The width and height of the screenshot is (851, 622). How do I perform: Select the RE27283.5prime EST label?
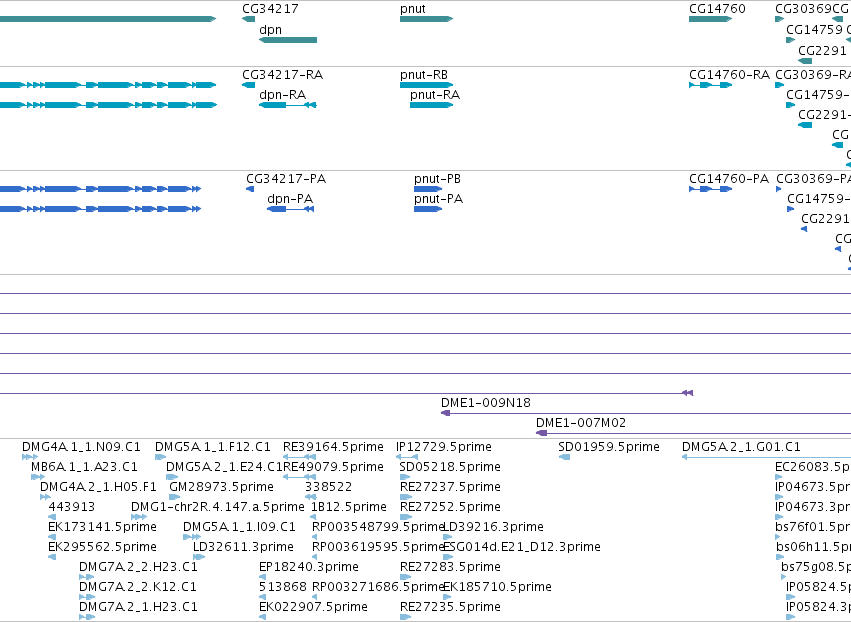click(450, 567)
